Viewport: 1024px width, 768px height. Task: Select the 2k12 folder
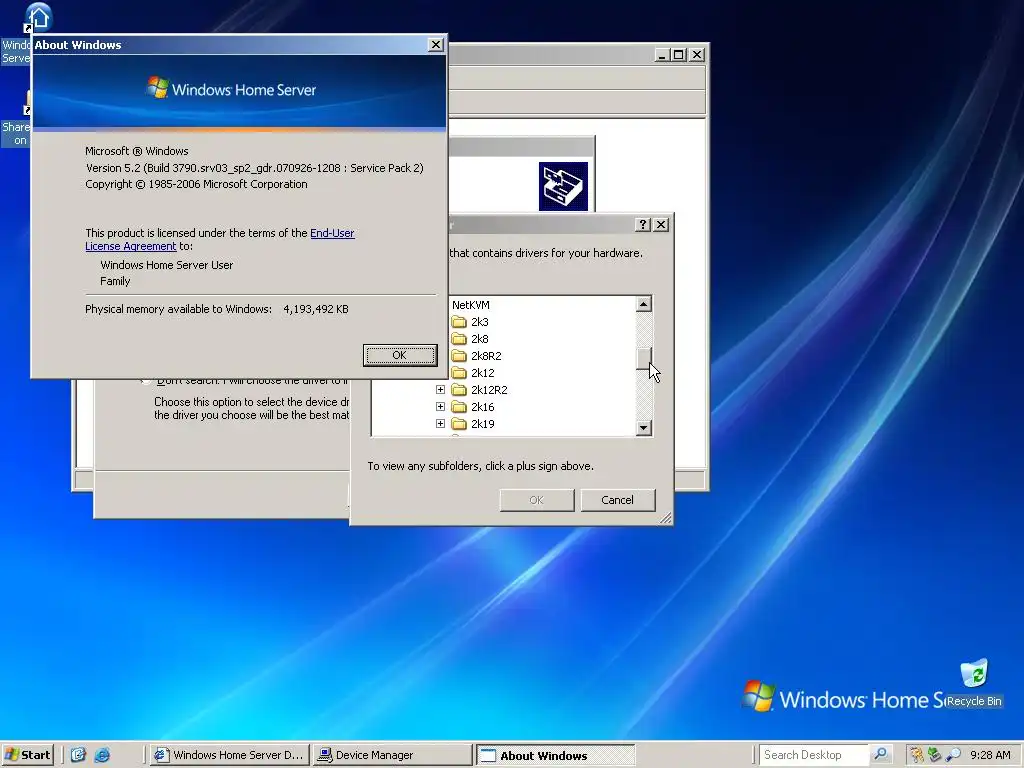tap(482, 373)
